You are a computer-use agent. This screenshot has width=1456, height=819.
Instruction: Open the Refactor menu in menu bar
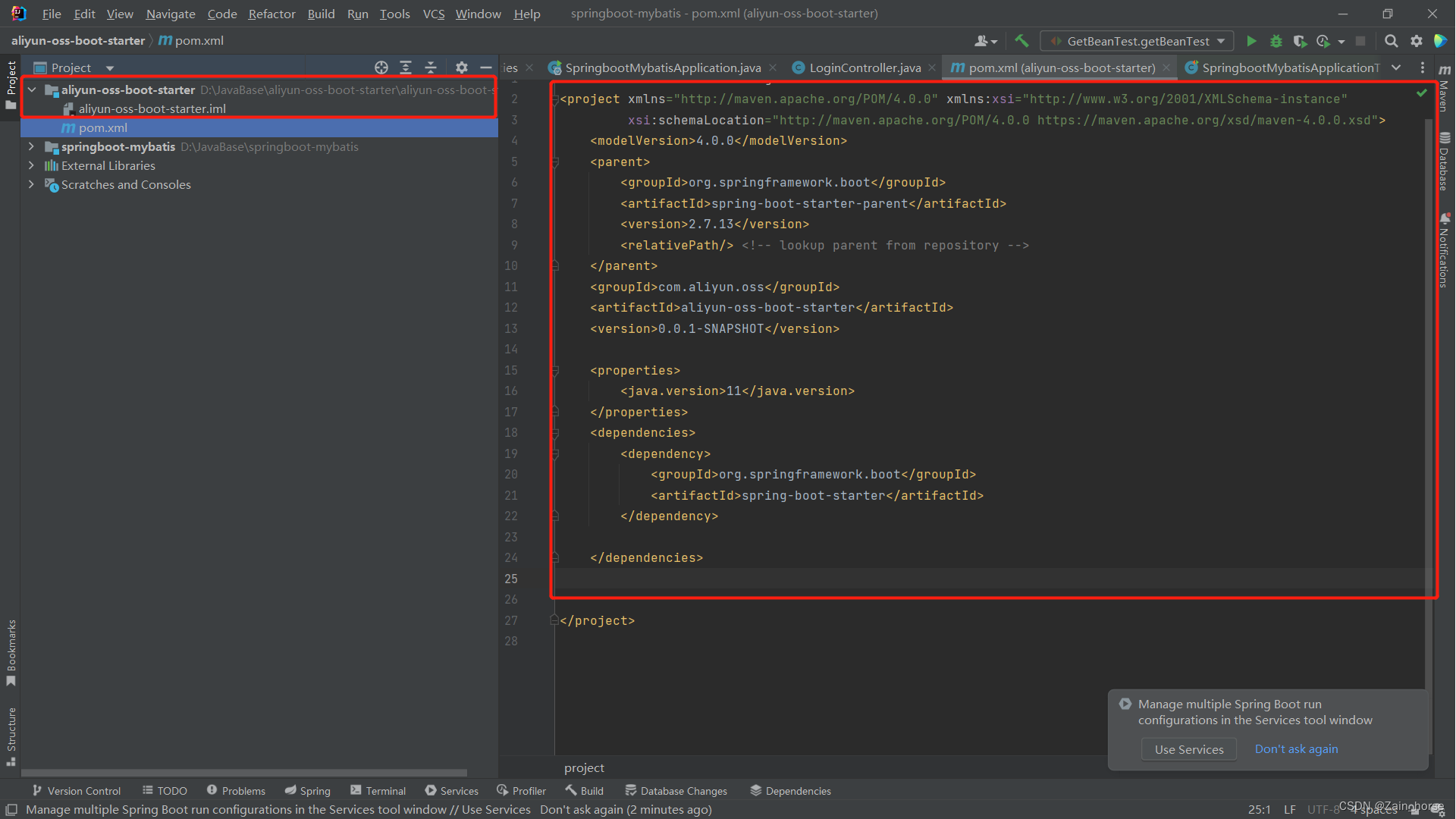coord(270,13)
